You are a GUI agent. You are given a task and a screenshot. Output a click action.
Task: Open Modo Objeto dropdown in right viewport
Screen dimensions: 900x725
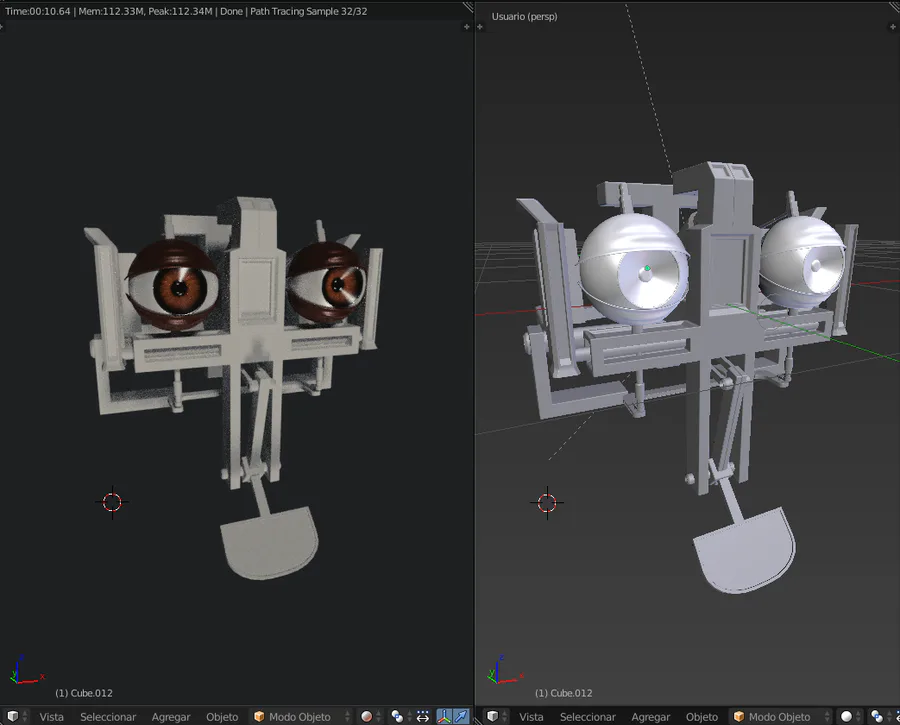(782, 716)
